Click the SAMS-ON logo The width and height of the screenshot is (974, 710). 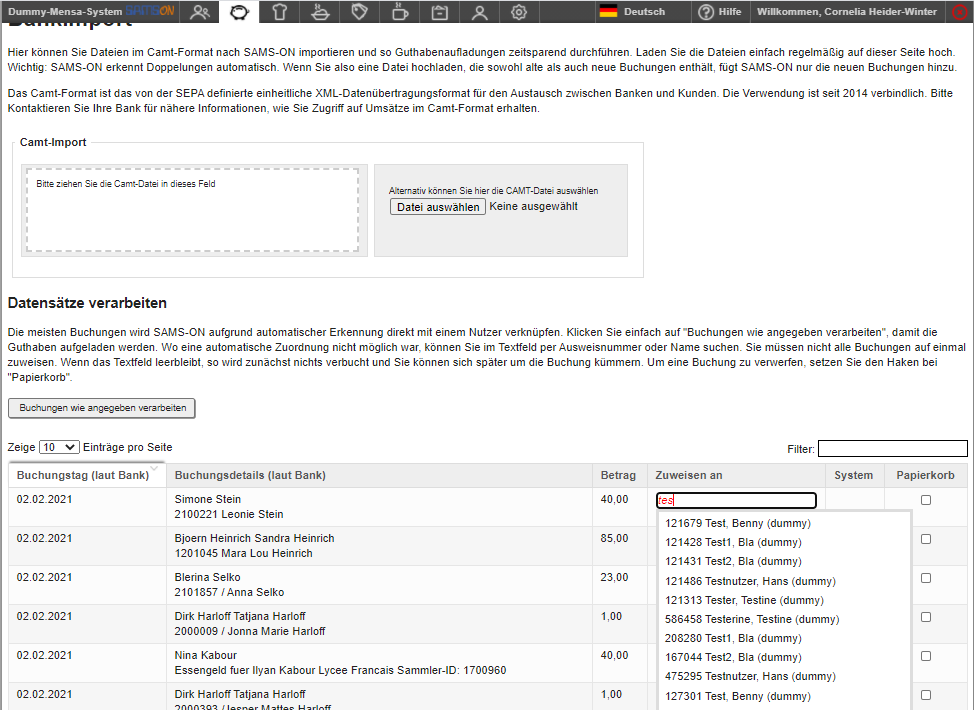click(150, 11)
